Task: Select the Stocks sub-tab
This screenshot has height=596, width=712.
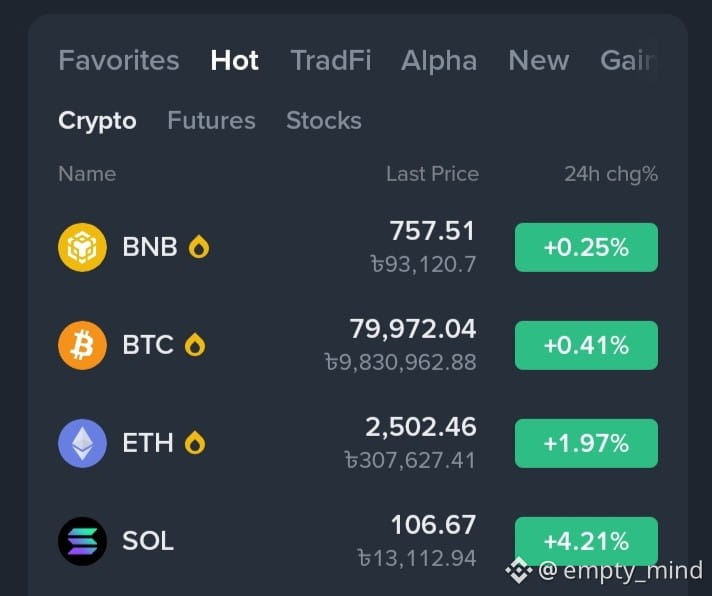Action: click(324, 121)
